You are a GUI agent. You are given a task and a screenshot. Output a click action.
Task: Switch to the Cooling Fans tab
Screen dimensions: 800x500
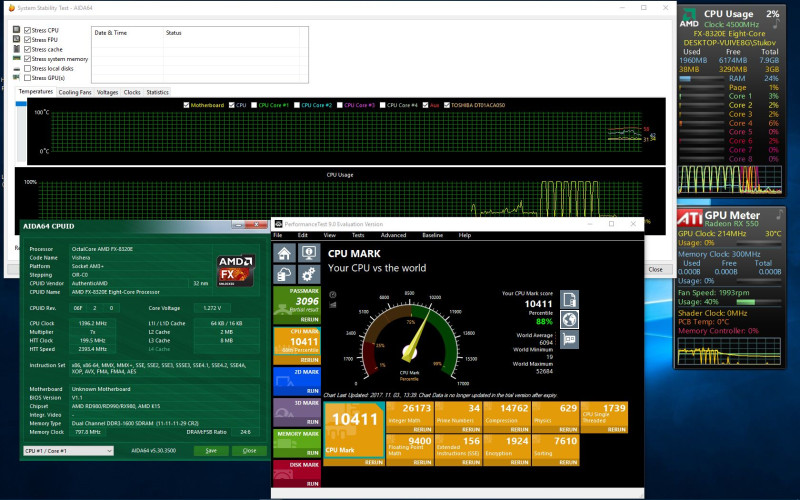[x=75, y=92]
